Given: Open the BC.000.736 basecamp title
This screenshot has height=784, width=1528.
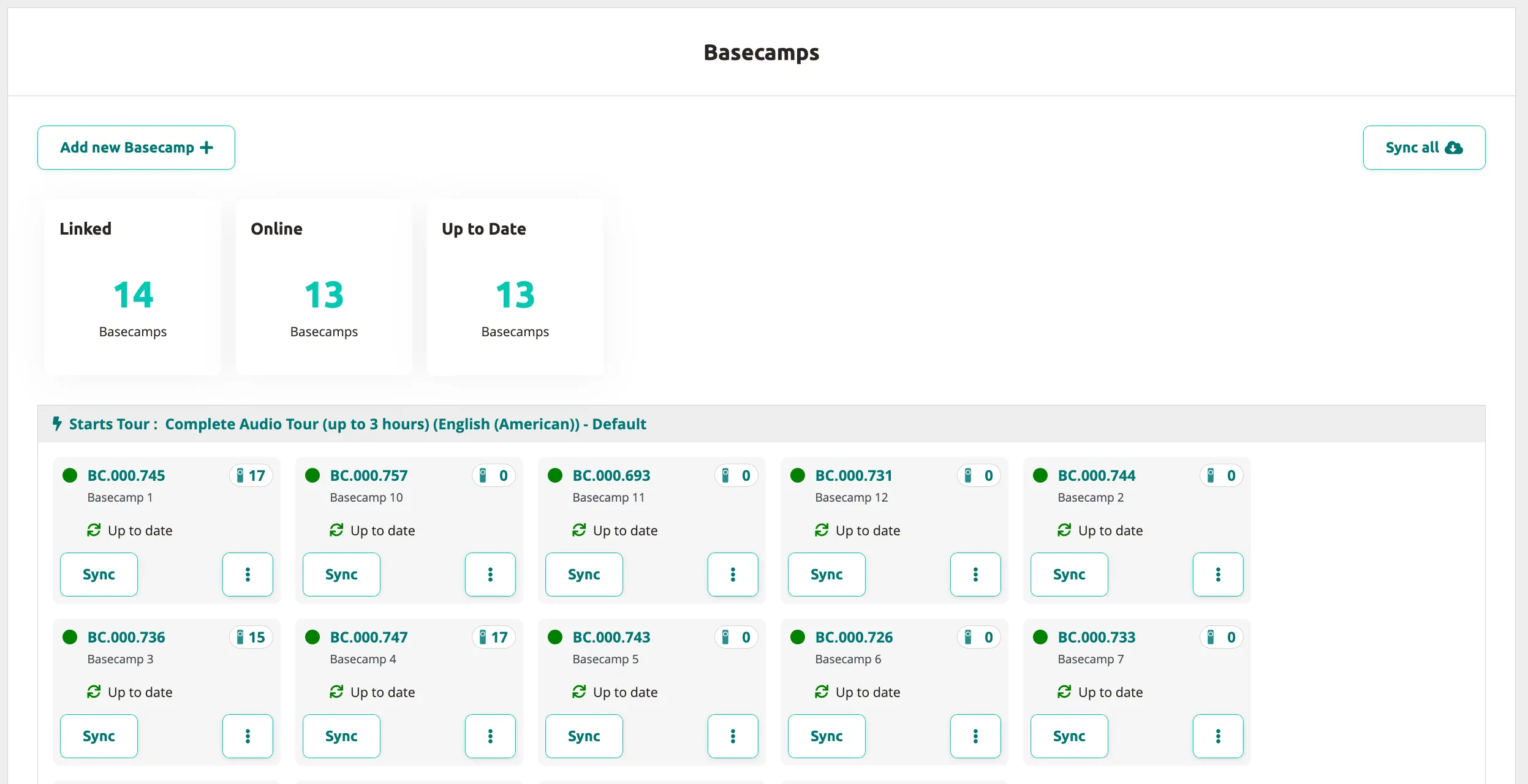Looking at the screenshot, I should tap(126, 637).
